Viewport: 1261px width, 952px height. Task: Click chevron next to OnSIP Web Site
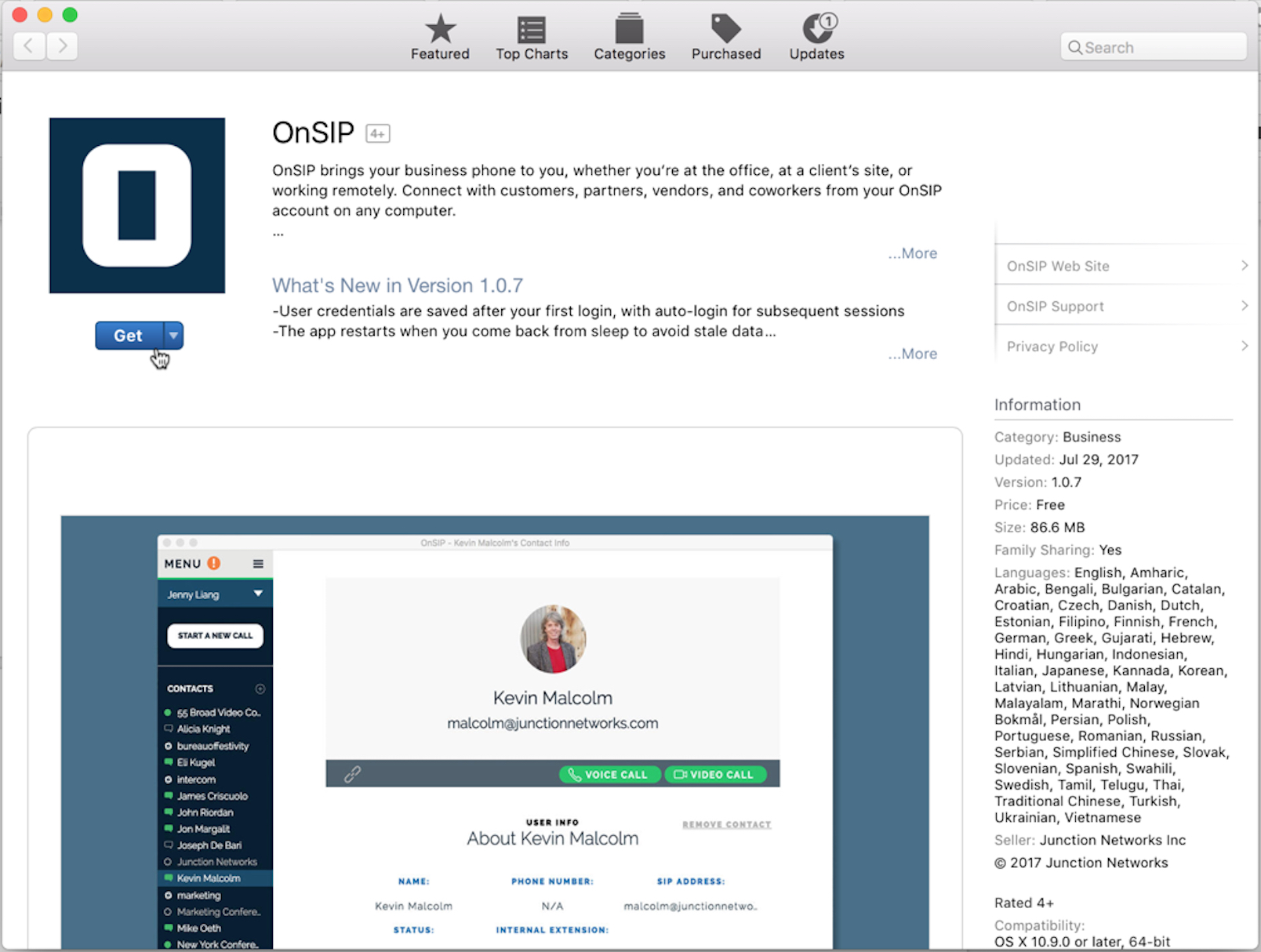click(x=1245, y=266)
